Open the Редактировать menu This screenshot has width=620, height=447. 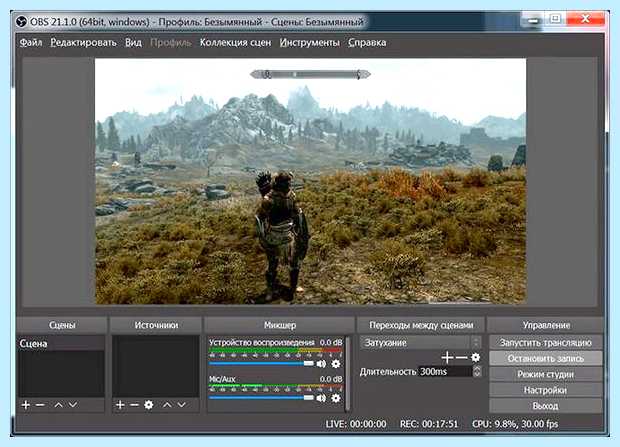(x=83, y=43)
